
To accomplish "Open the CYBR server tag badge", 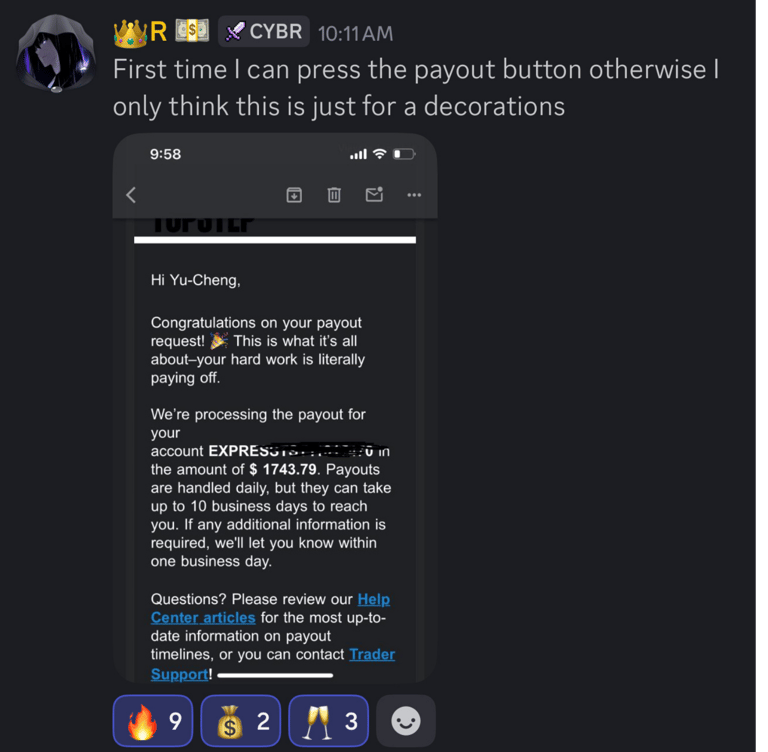I will pos(264,31).
